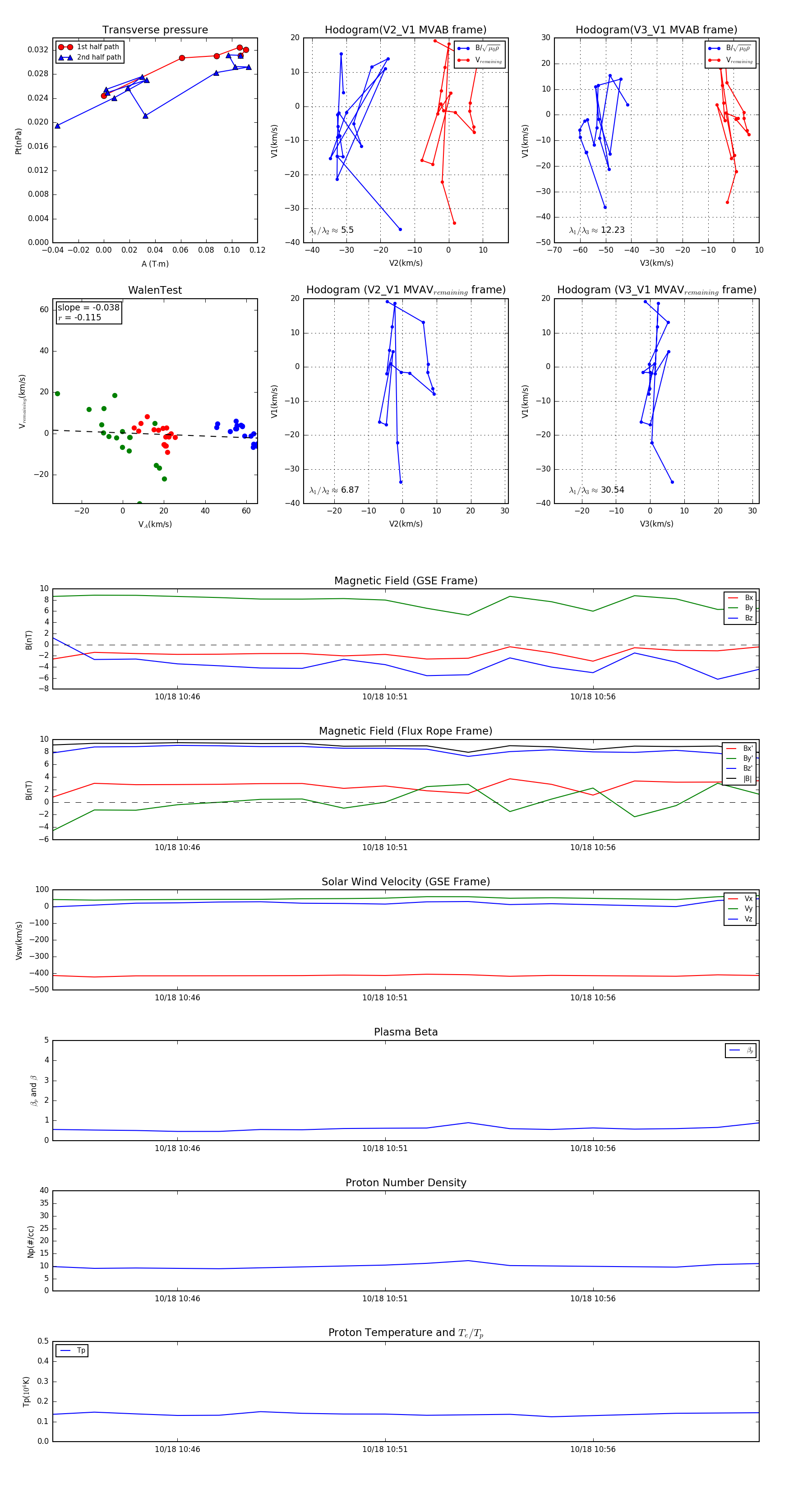
Task: Select the βp legend entry in Plasma Beta plot
Action: click(741, 1050)
